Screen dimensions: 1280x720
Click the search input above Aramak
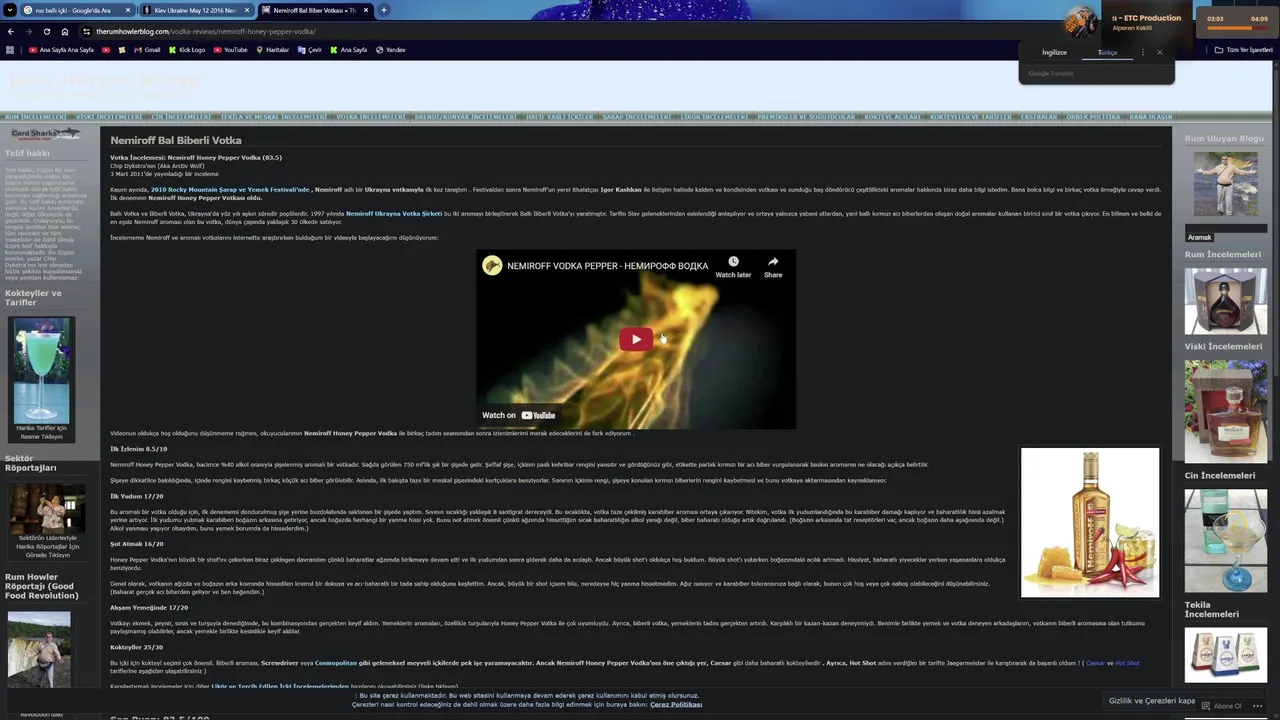tap(1226, 227)
